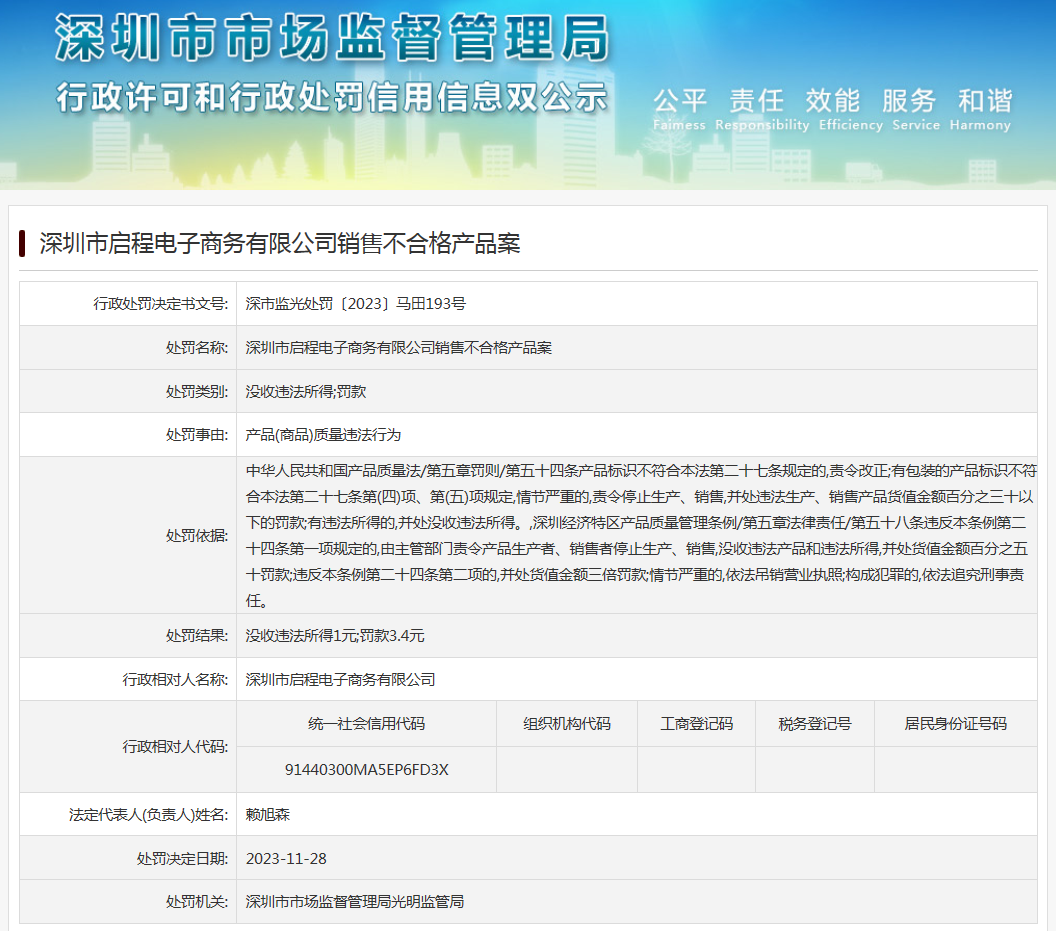Image resolution: width=1056 pixels, height=931 pixels.
Task: Click the value 没收违法所得;罚款
Action: coord(306,391)
